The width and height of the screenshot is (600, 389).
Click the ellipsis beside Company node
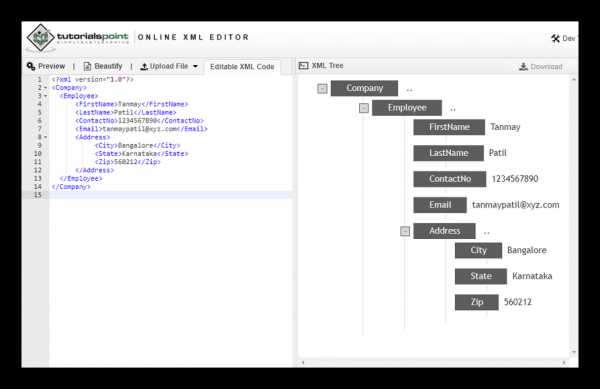(x=409, y=90)
